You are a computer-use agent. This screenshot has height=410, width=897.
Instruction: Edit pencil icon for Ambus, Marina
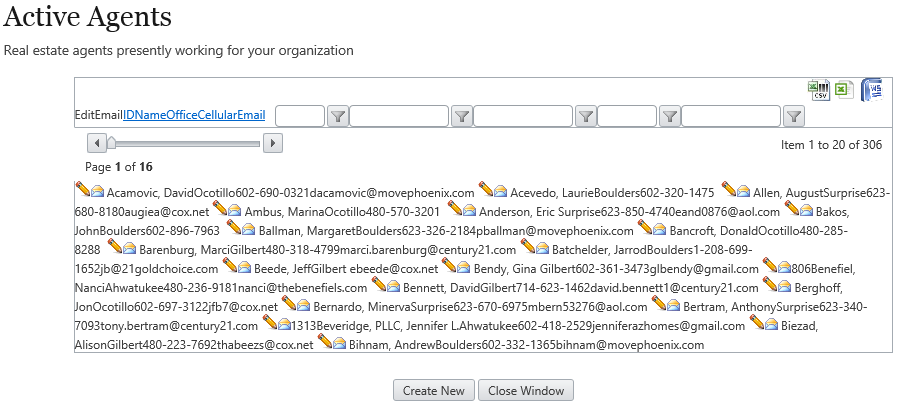coord(220,208)
